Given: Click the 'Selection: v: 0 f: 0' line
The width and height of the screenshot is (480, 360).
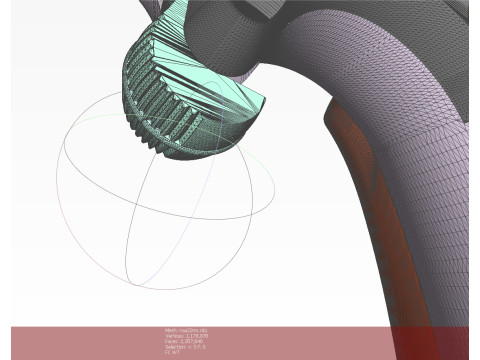Looking at the screenshot, I should pyautogui.click(x=185, y=347).
